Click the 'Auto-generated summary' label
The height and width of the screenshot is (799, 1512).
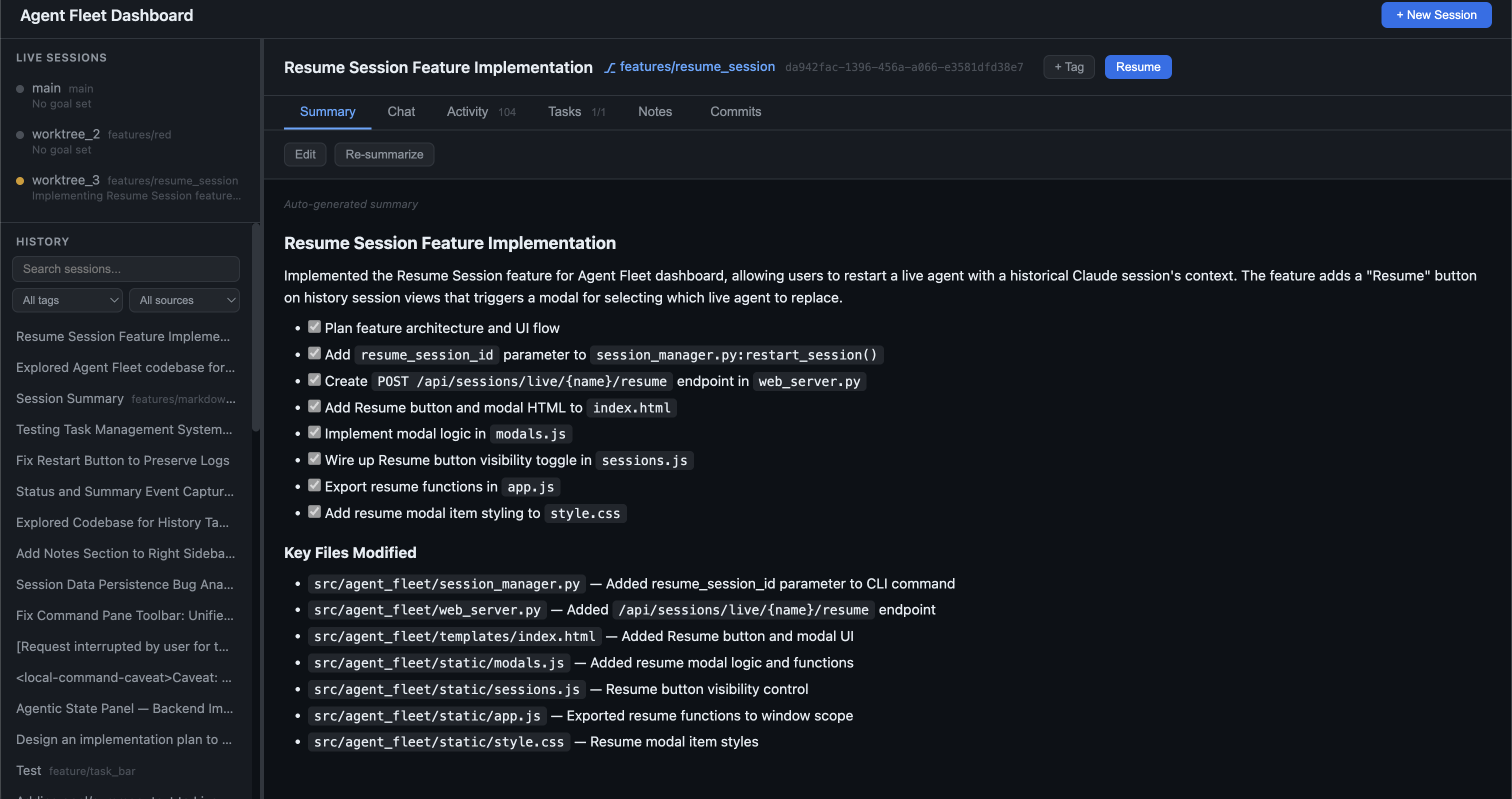351,204
